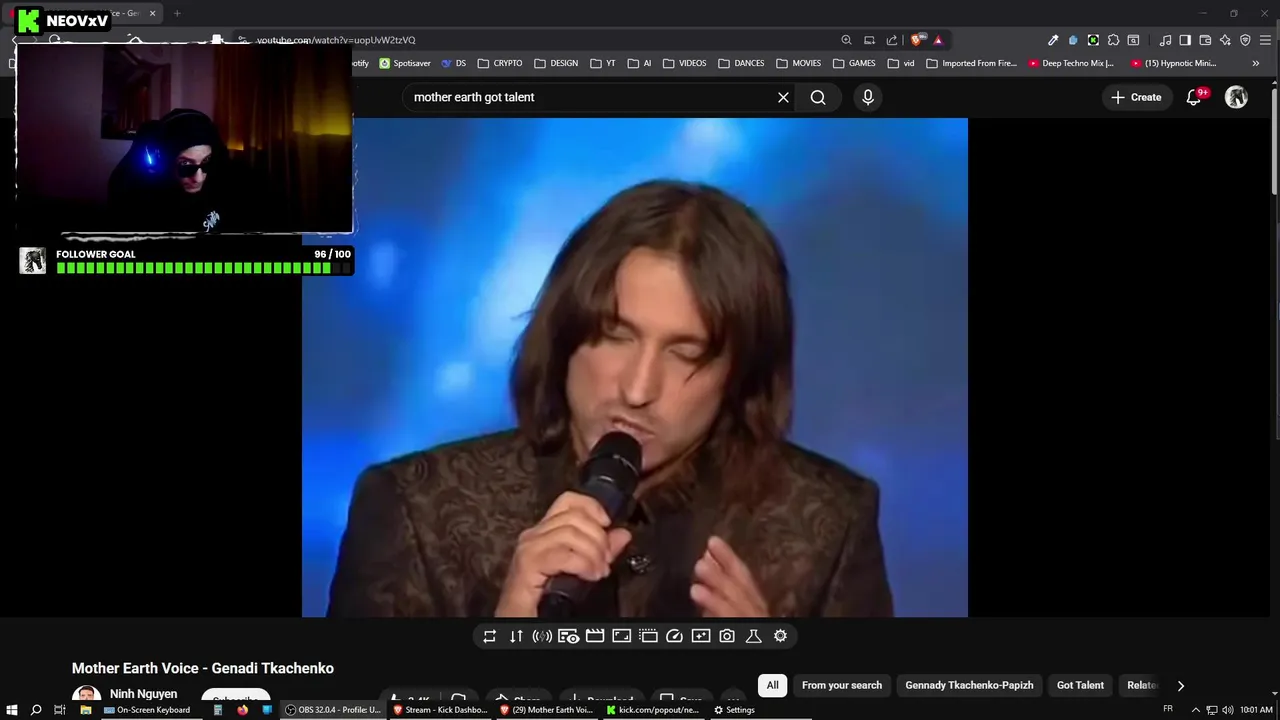
Task: Click the card-with-eye icon in the video toolbar
Action: click(568, 636)
